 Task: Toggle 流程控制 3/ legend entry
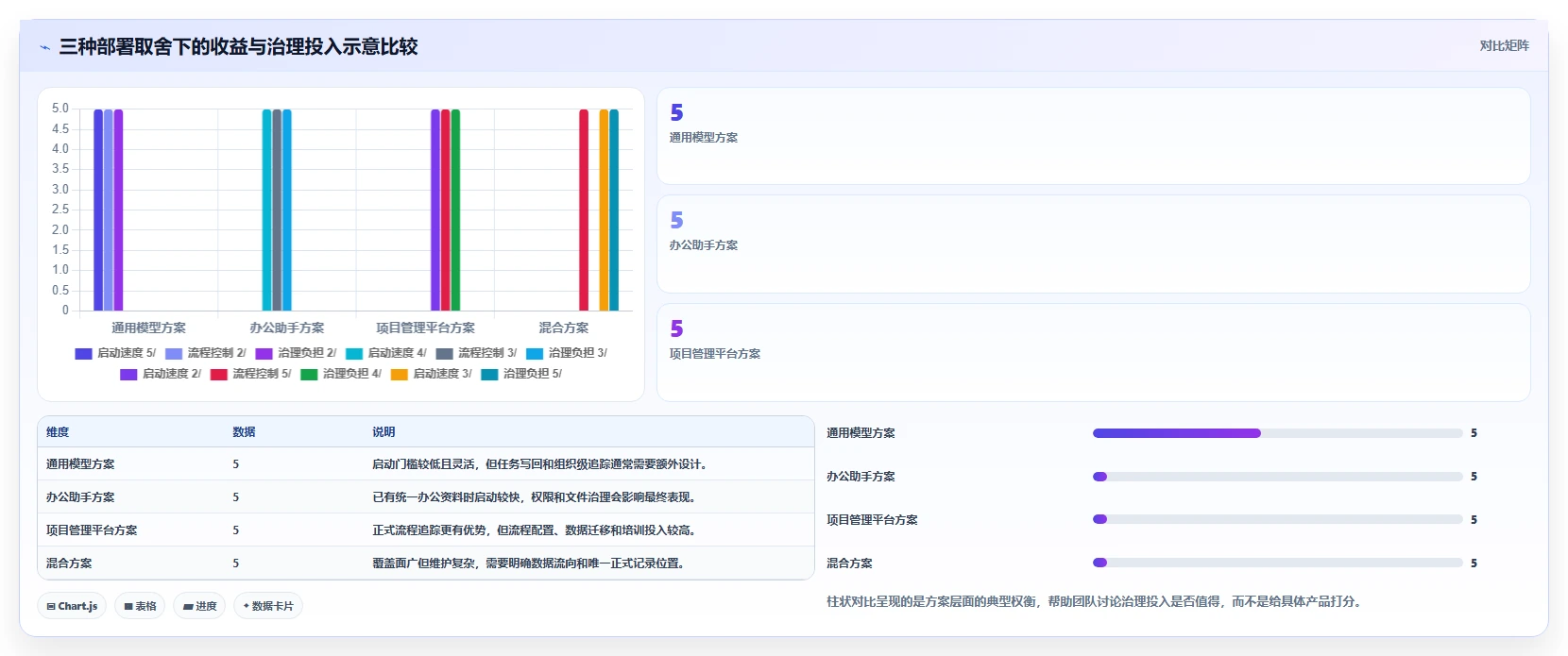pyautogui.click(x=476, y=353)
